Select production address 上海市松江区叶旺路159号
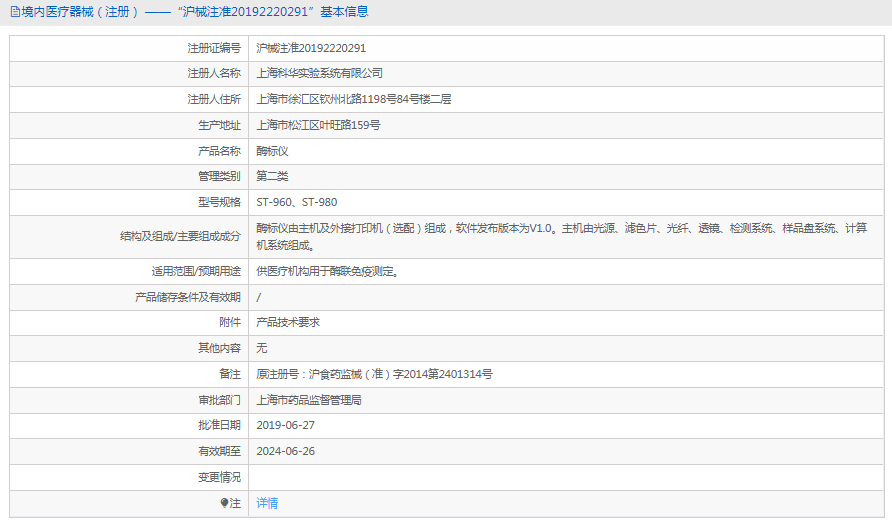This screenshot has height=524, width=892. [318, 125]
